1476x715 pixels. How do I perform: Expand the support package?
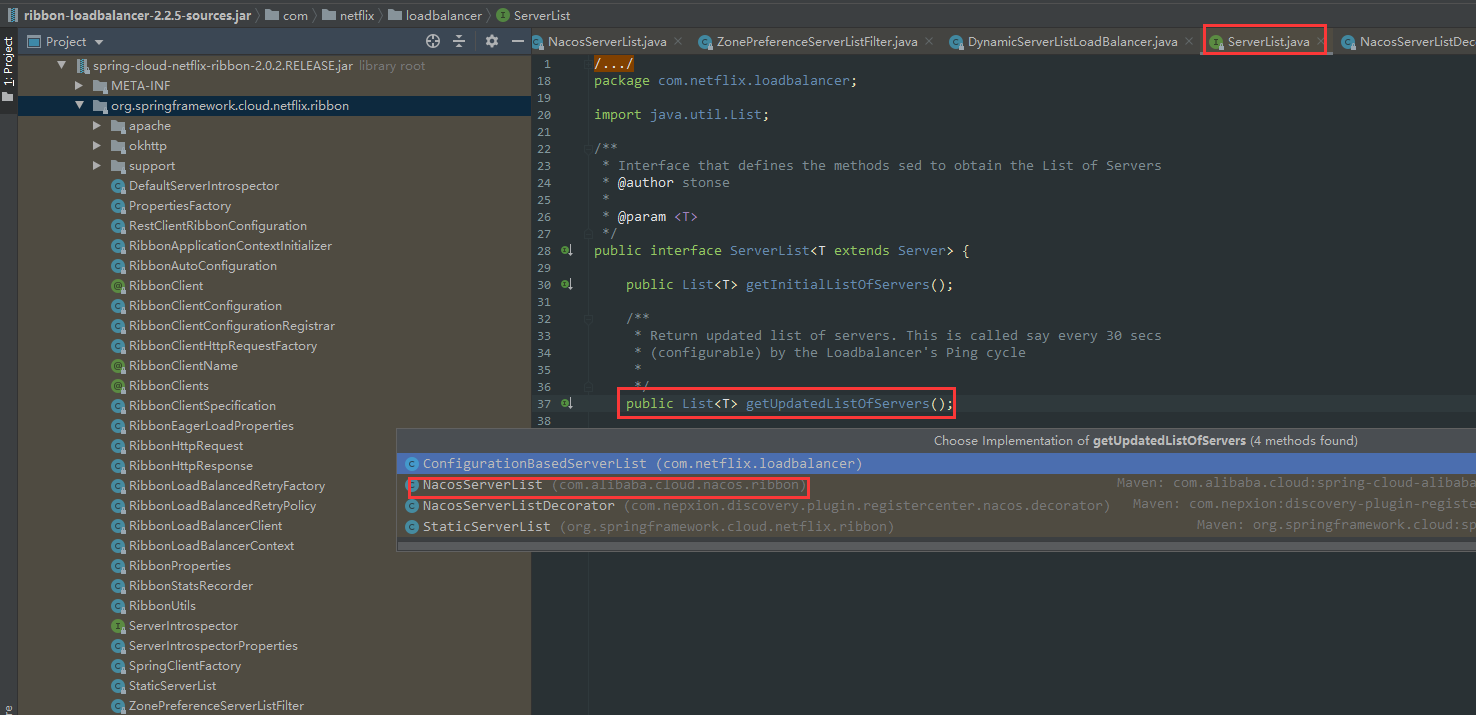pyautogui.click(x=98, y=166)
